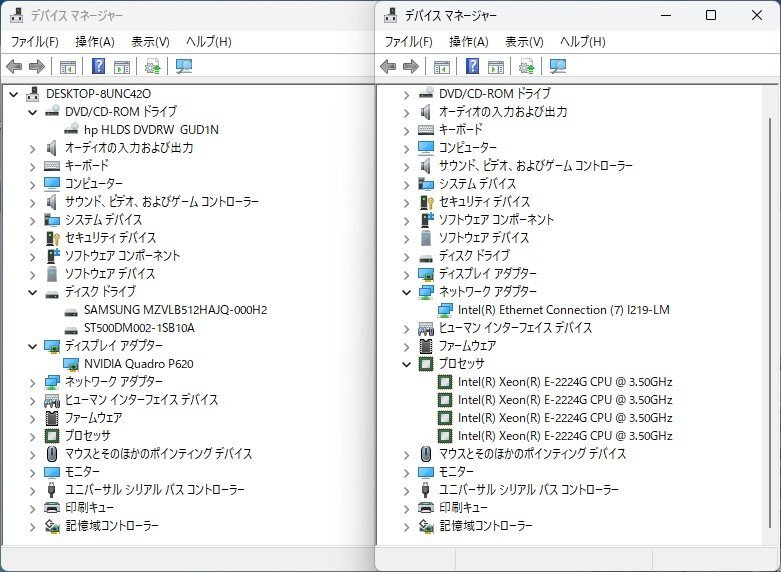The image size is (781, 572).
Task: Open ヘルプ(H) menu in right window
Action: [583, 41]
